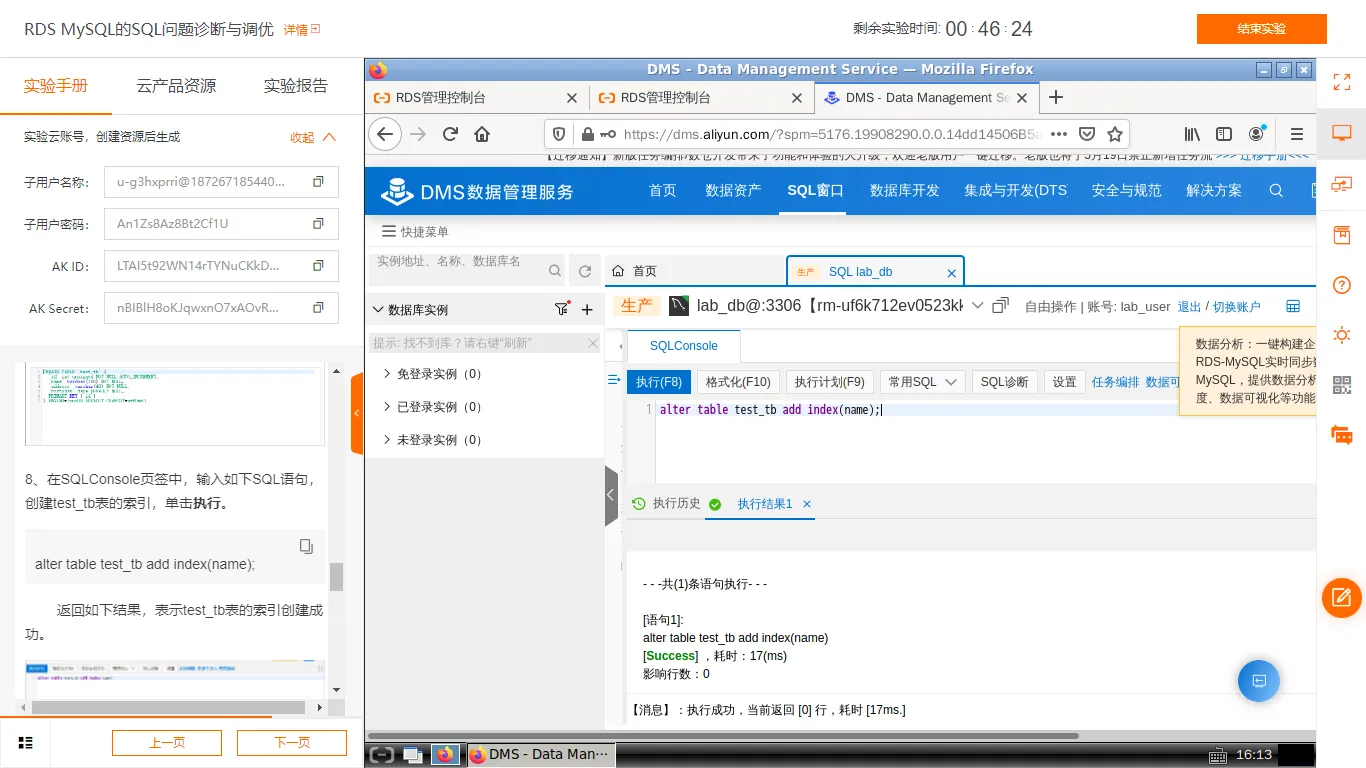This screenshot has height=768, width=1366.
Task: Open new Firefox tab
Action: click(x=1055, y=97)
